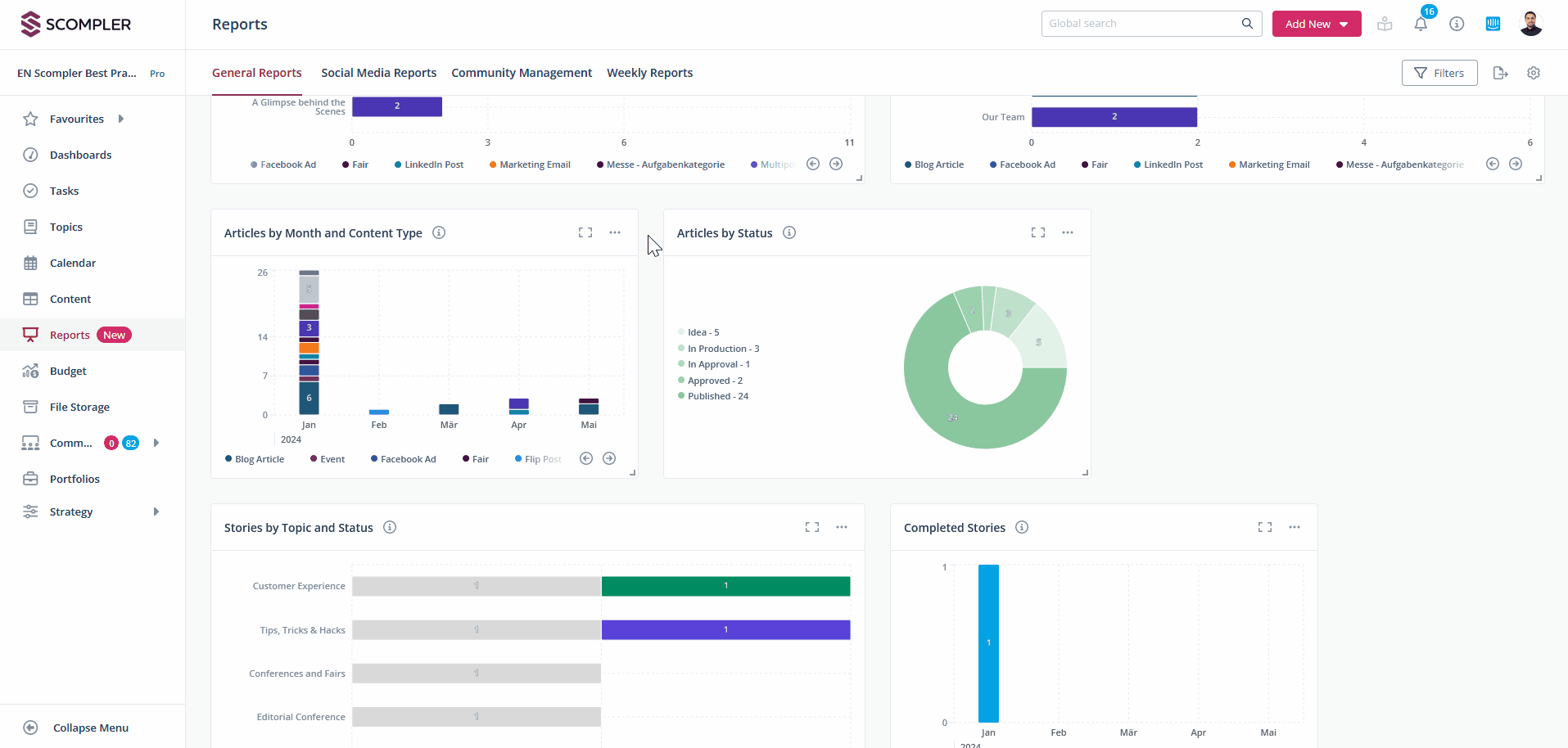This screenshot has height=748, width=1568.
Task: Click the export reports icon
Action: (1500, 73)
